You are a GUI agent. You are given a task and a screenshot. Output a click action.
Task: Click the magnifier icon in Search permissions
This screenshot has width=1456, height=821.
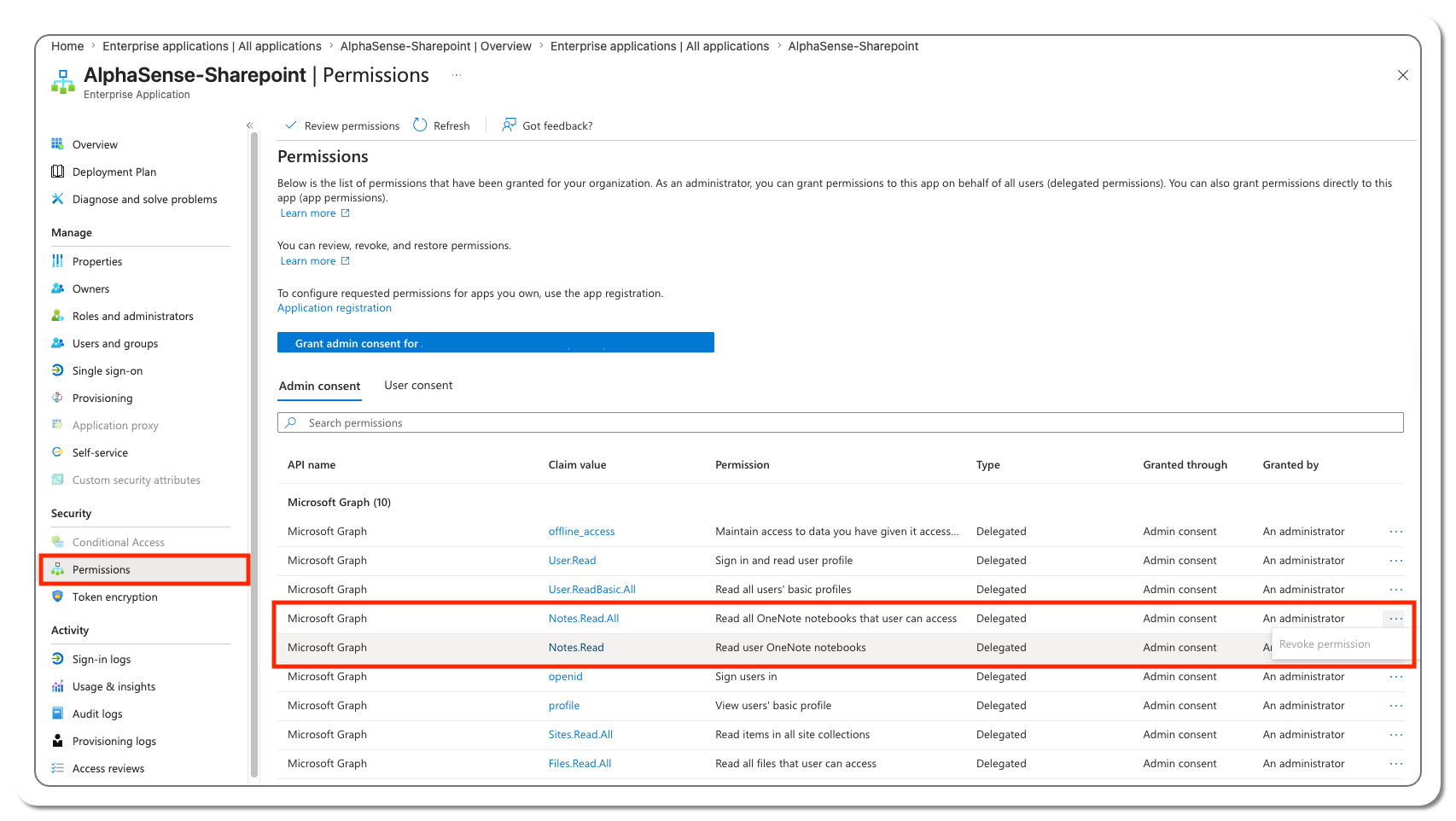click(x=291, y=422)
